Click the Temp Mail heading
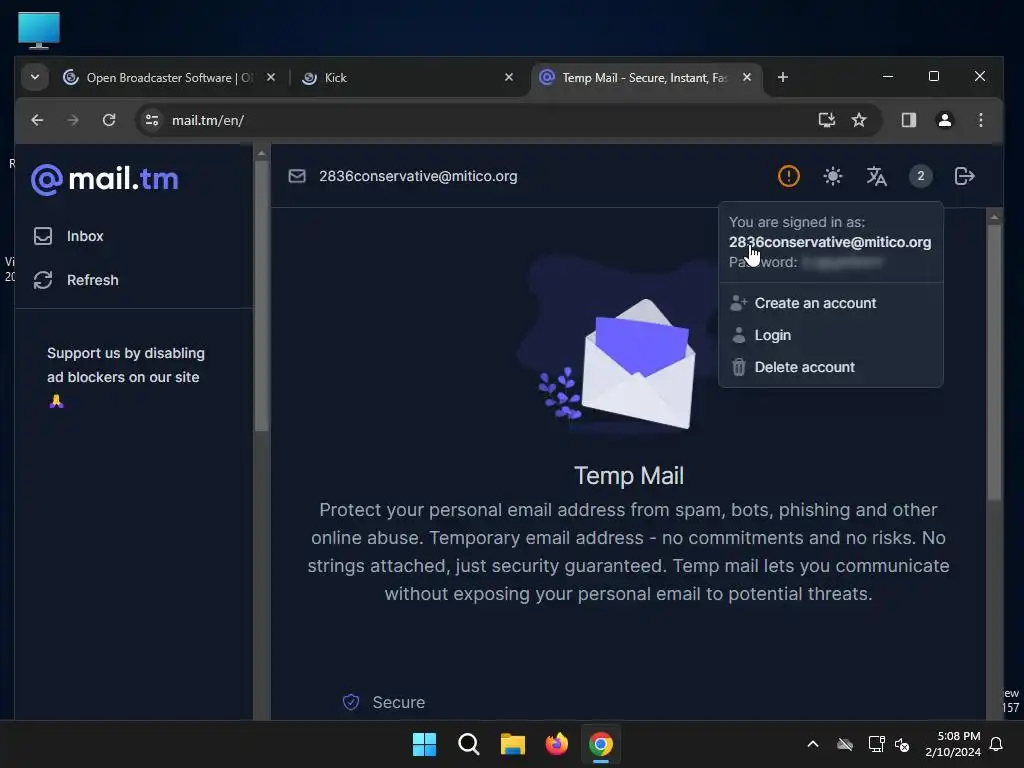The image size is (1024, 768). point(629,476)
